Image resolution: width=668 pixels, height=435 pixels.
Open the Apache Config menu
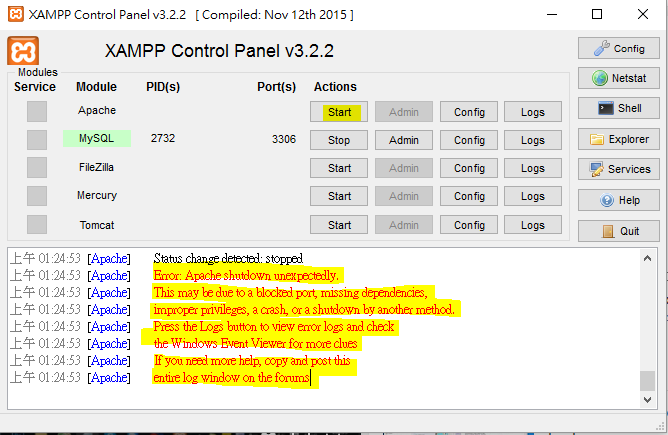click(469, 112)
